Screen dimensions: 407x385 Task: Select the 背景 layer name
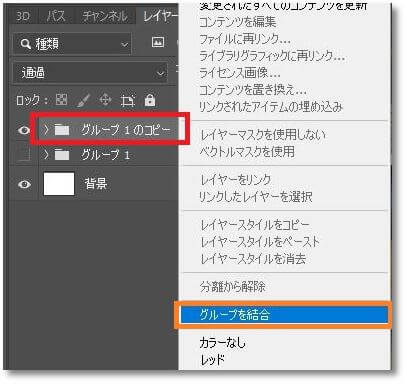coord(96,184)
